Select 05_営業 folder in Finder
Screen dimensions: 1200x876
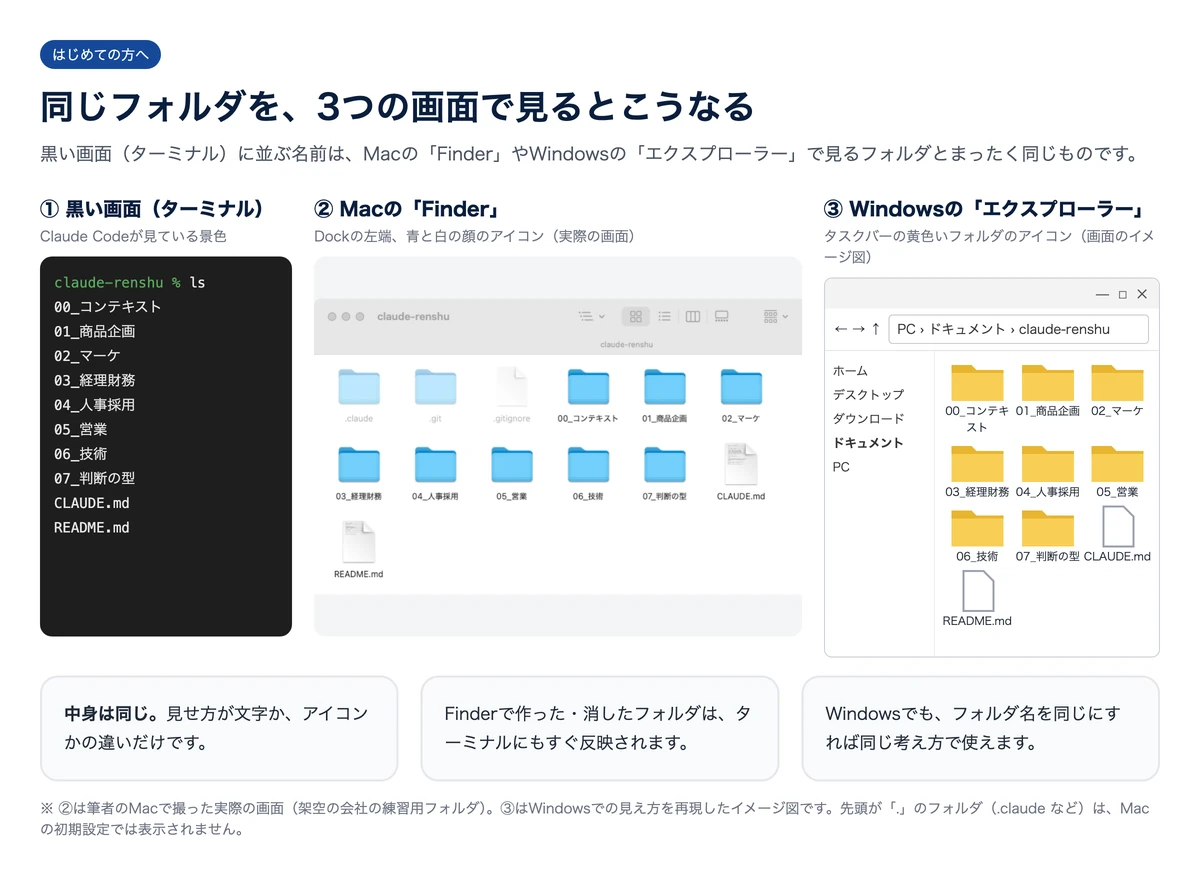point(511,473)
